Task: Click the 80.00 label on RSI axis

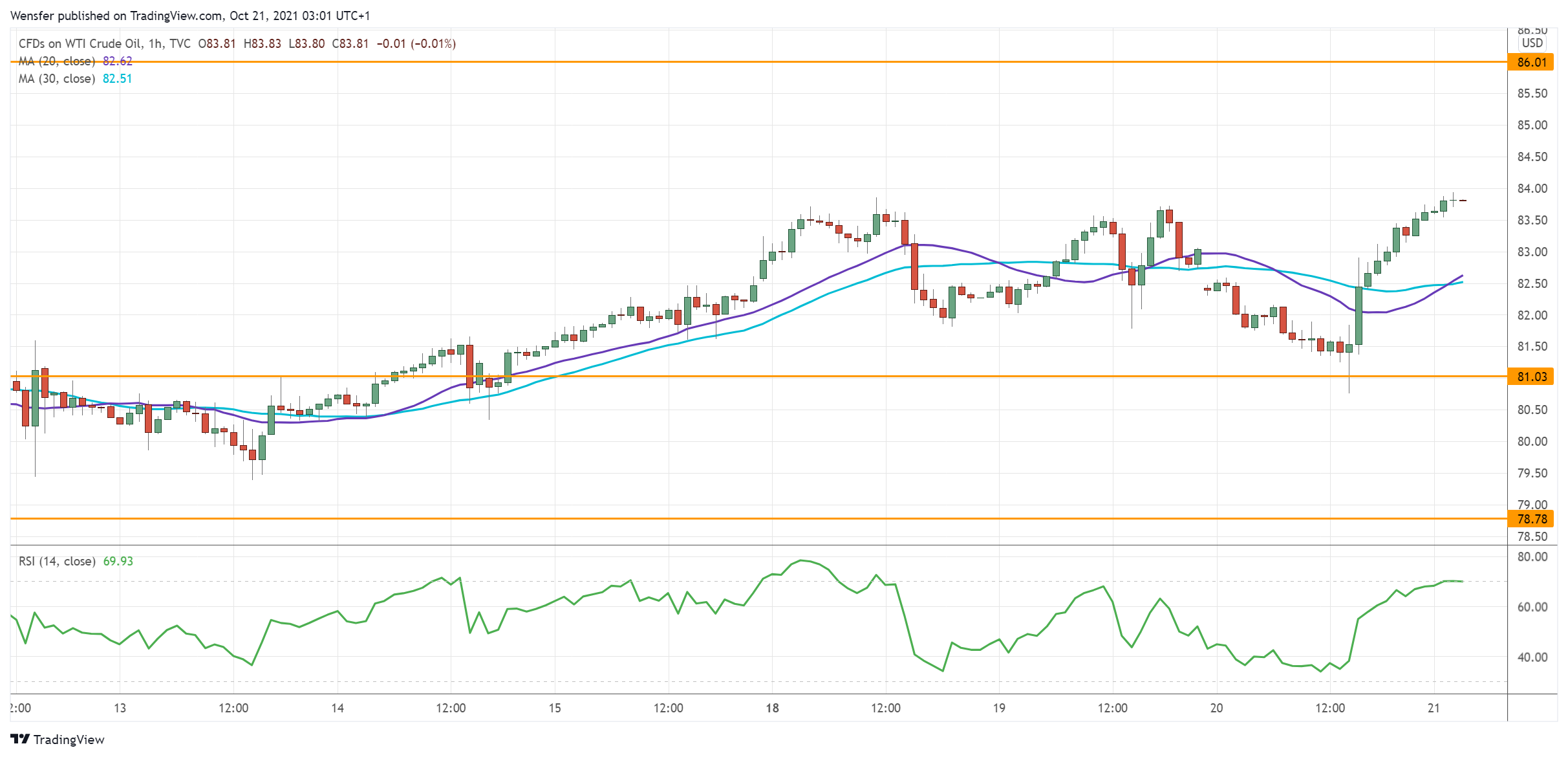Action: pyautogui.click(x=1532, y=556)
